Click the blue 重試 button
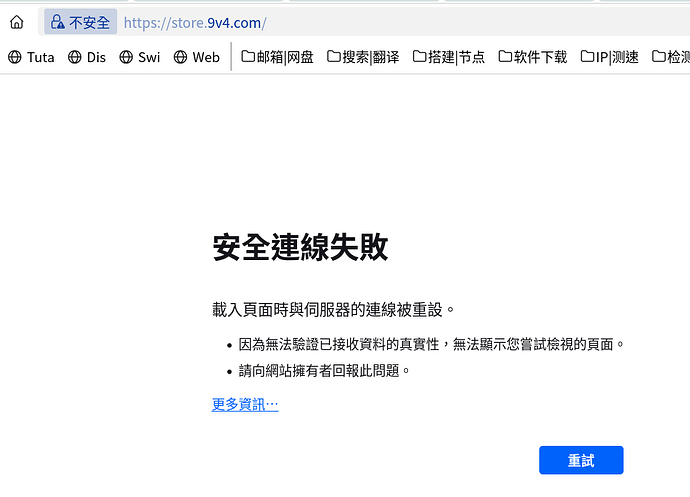 point(581,460)
